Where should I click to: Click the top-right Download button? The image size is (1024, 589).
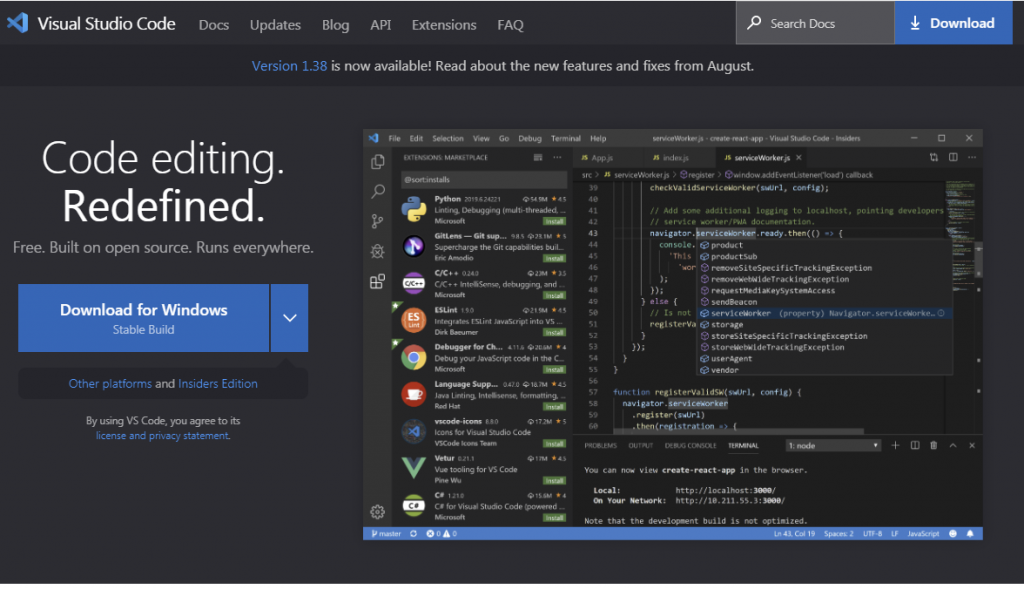point(953,23)
